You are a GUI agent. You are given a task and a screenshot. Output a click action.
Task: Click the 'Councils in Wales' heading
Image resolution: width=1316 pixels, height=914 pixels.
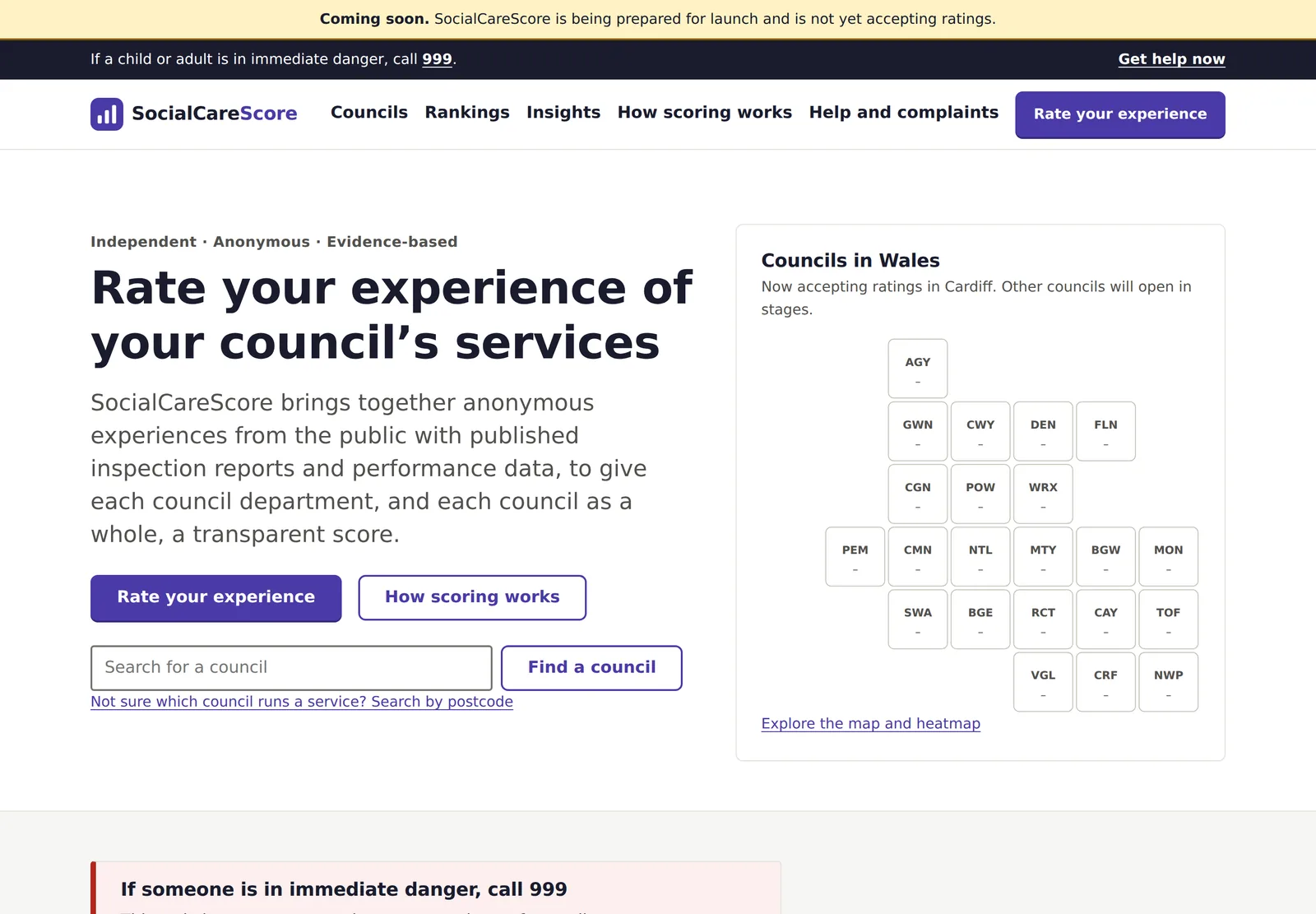coord(850,261)
